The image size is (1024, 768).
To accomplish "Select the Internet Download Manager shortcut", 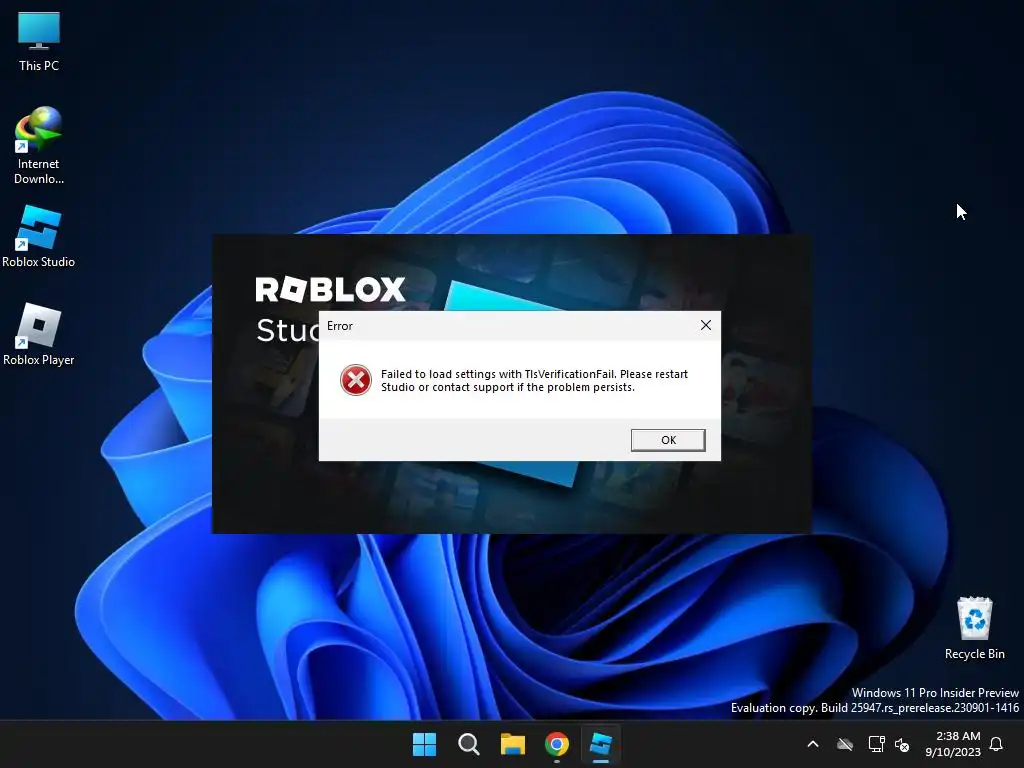I will (39, 145).
